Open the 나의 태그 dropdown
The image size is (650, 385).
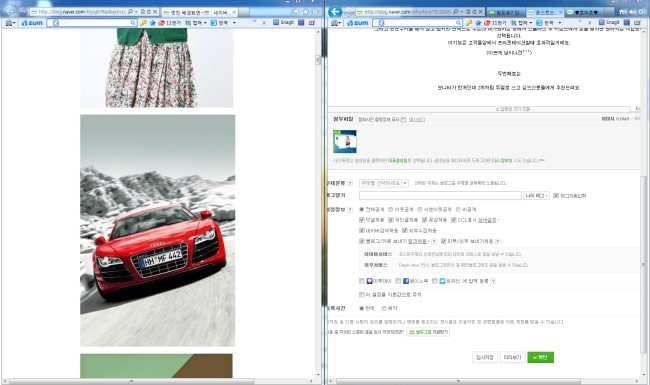pos(536,196)
